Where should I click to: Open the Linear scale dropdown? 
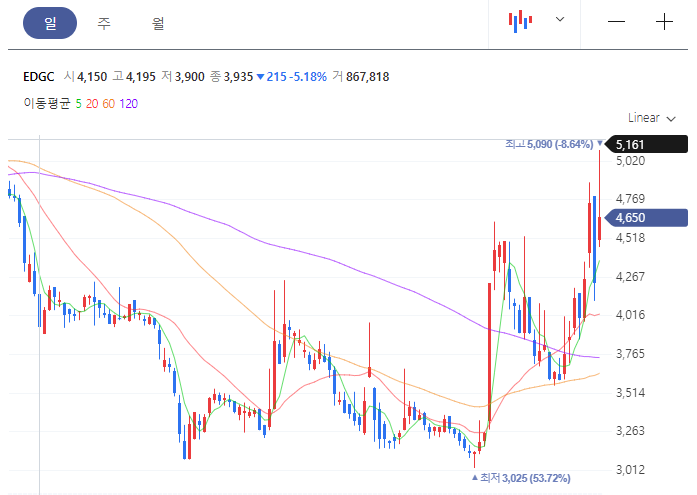pyautogui.click(x=652, y=118)
